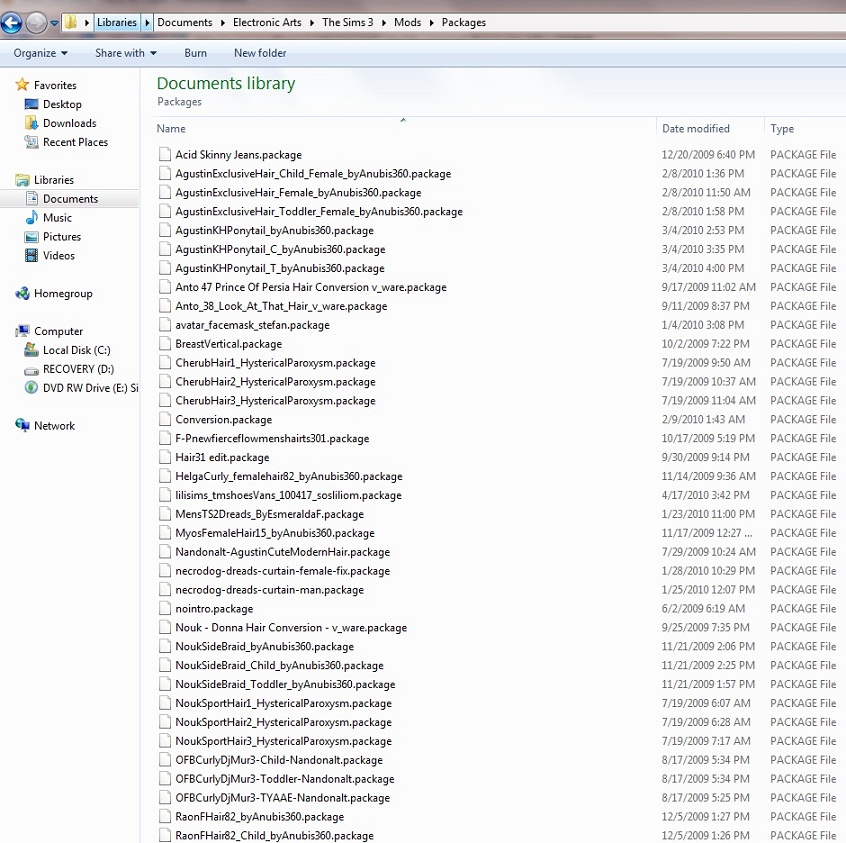Click the New folder command
The width and height of the screenshot is (846, 843).
pos(260,53)
